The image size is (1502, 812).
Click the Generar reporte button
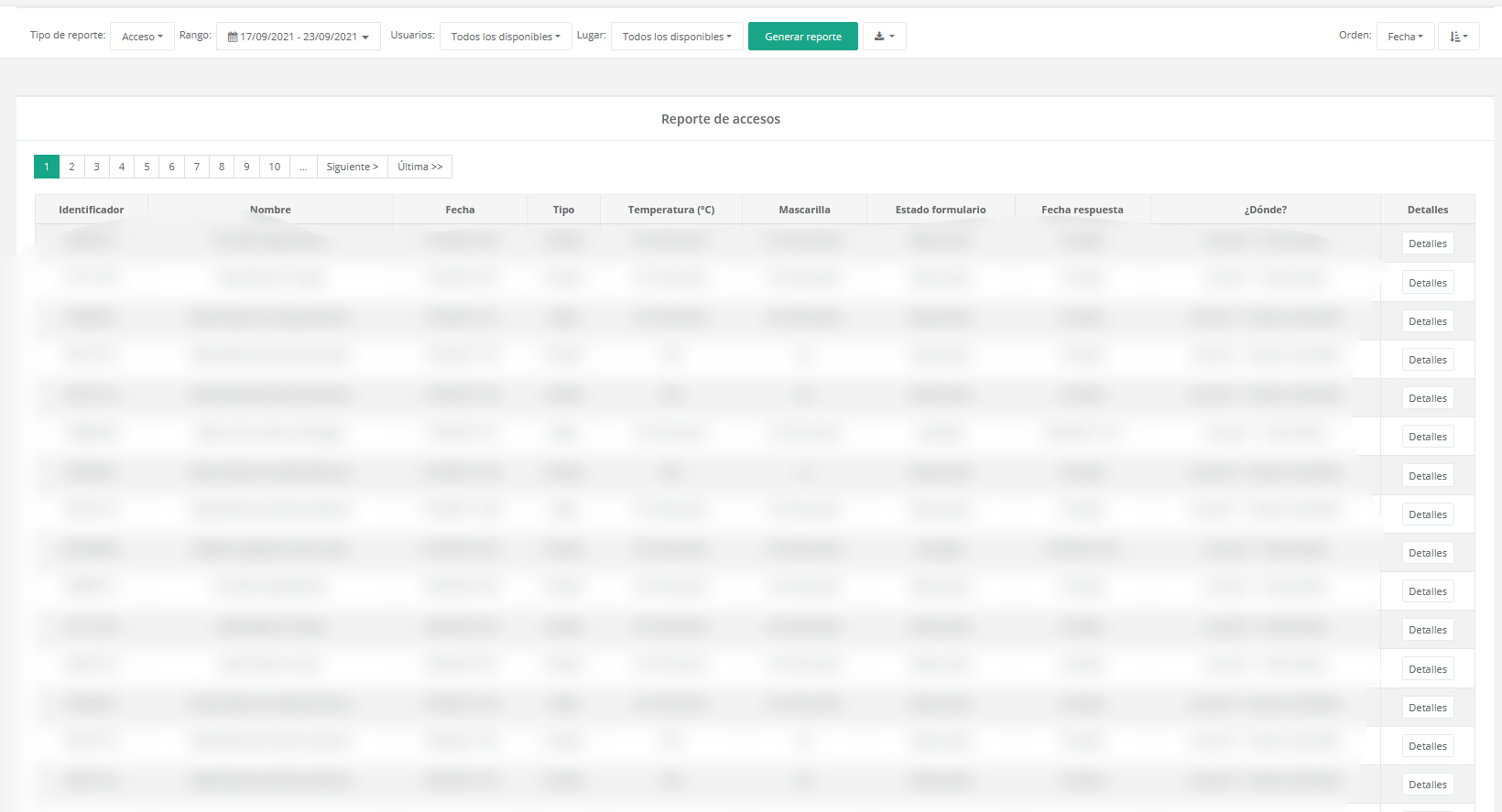pyautogui.click(x=802, y=37)
